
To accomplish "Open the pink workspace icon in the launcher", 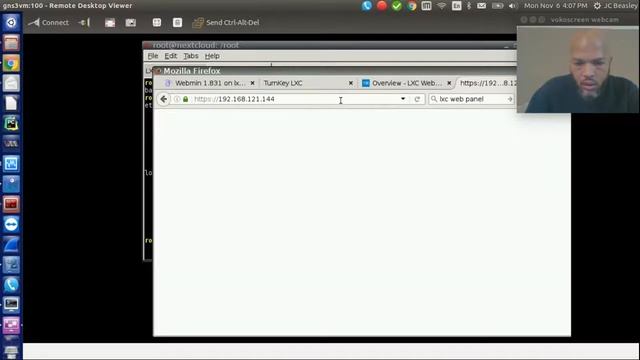I will point(11,325).
